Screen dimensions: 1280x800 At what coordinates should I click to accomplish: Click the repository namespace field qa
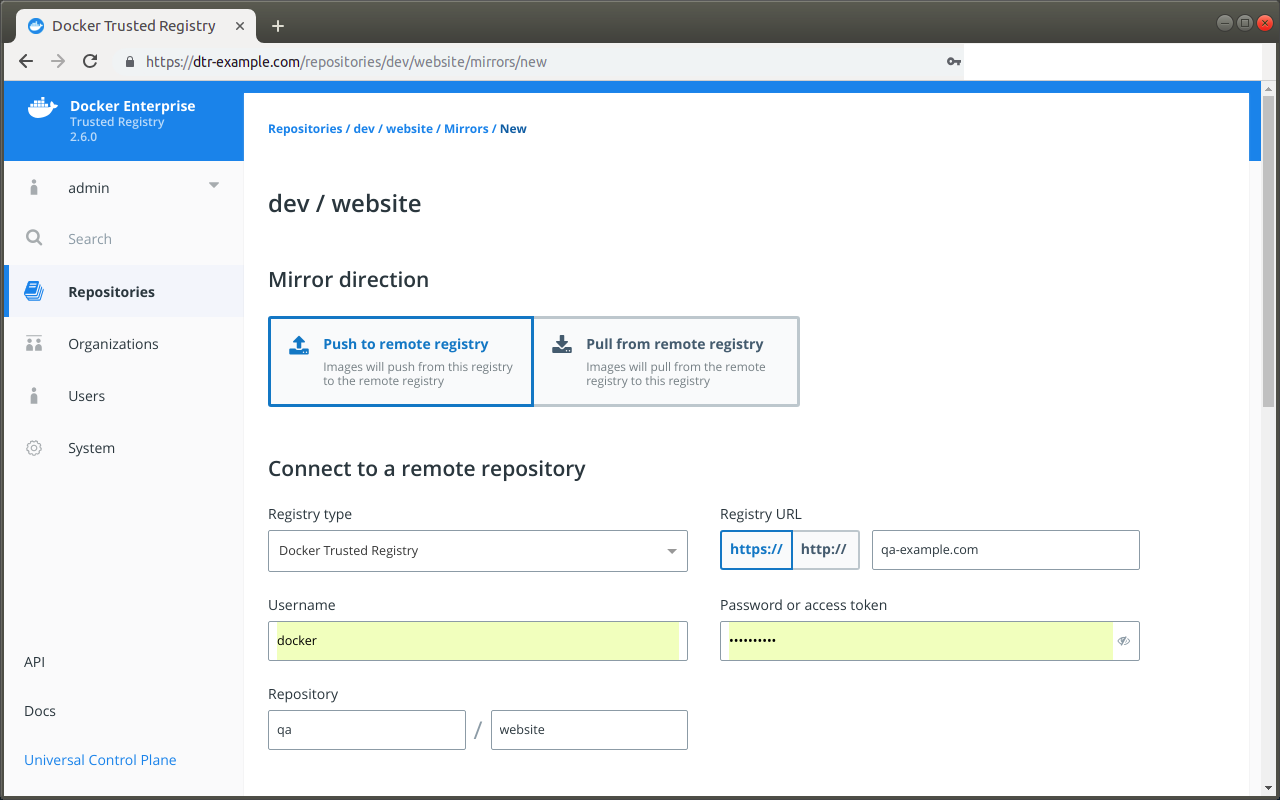[x=367, y=730]
